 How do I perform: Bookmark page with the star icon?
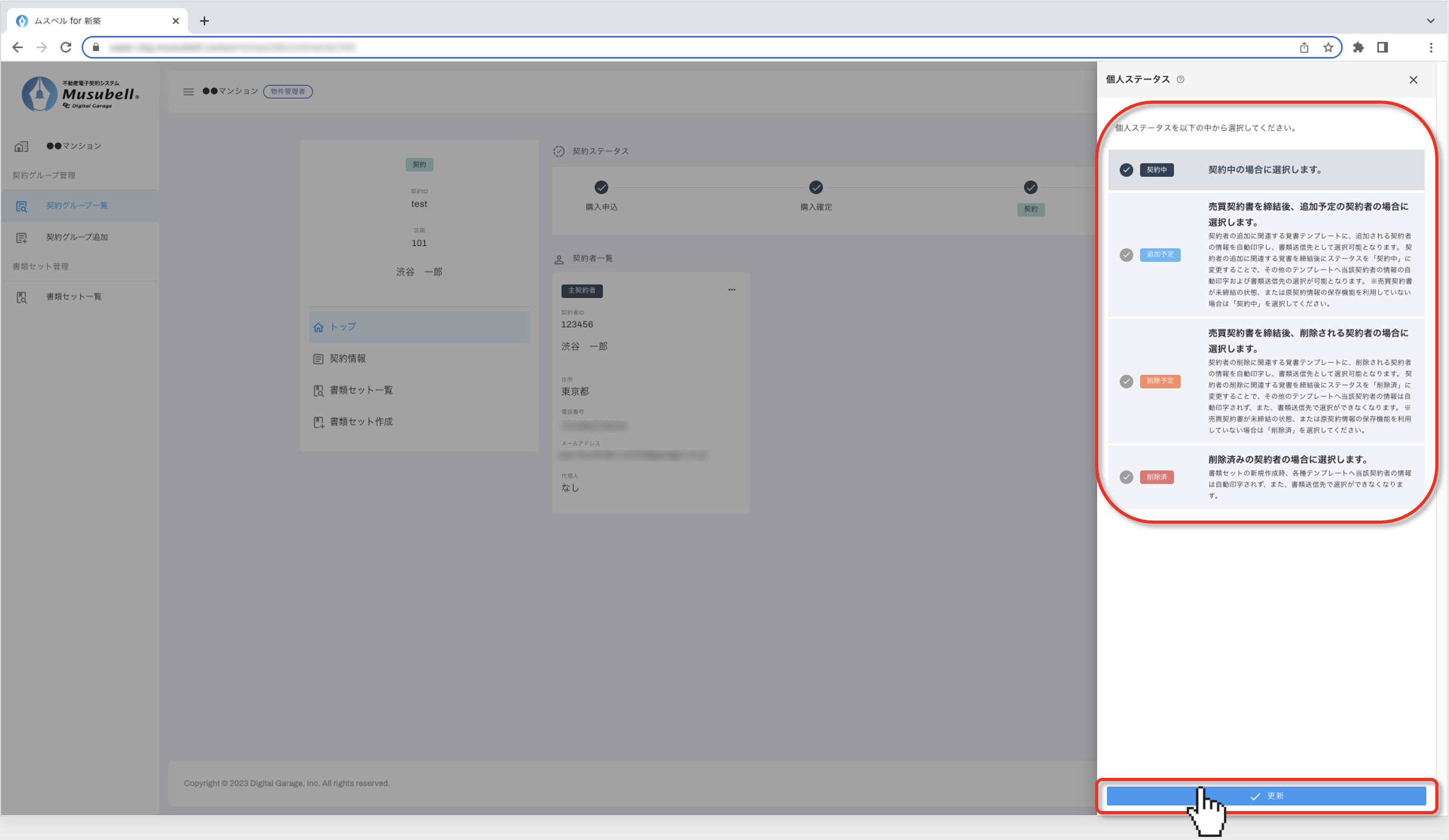tap(1328, 47)
